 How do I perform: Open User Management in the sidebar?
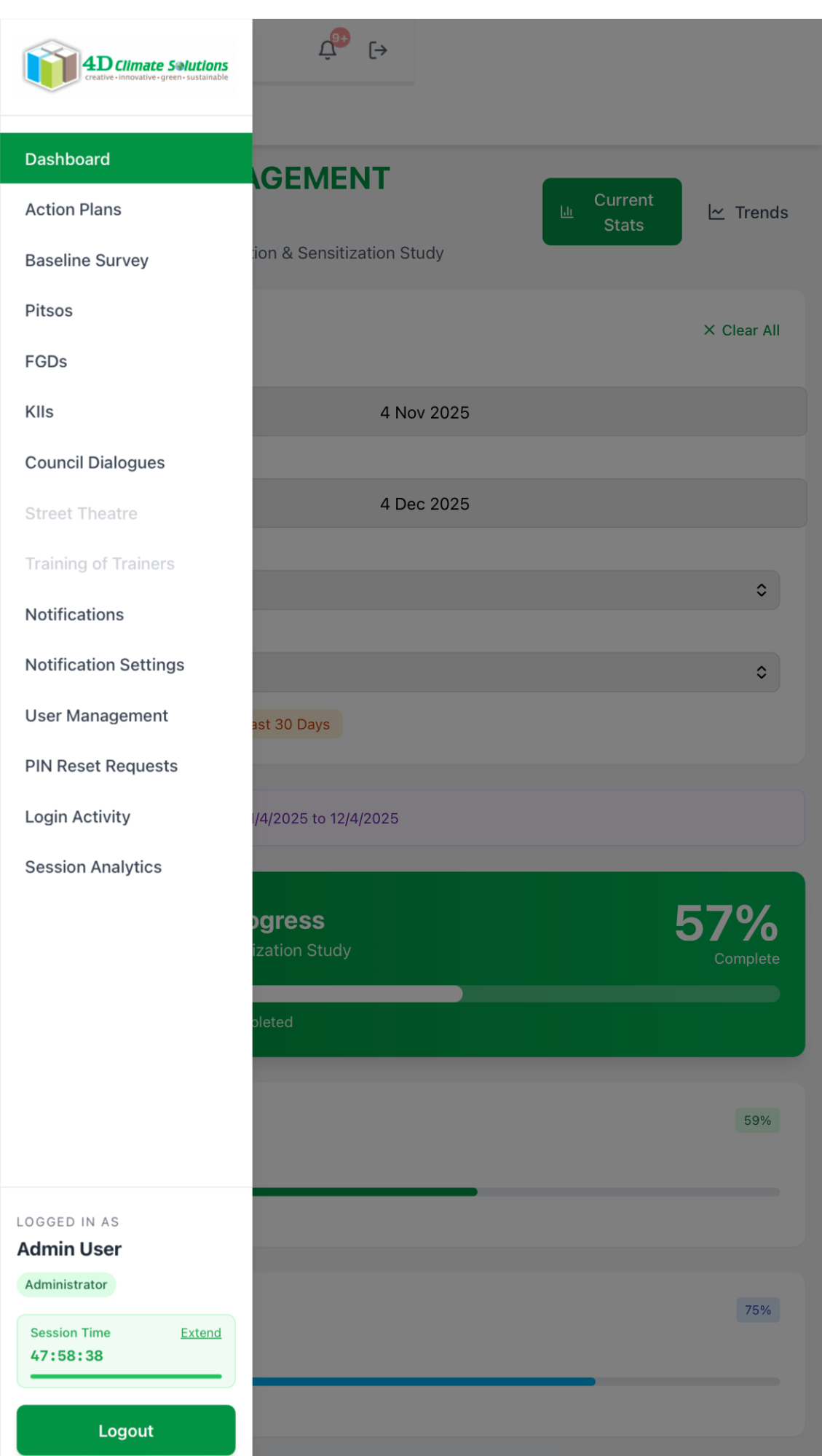click(x=96, y=716)
